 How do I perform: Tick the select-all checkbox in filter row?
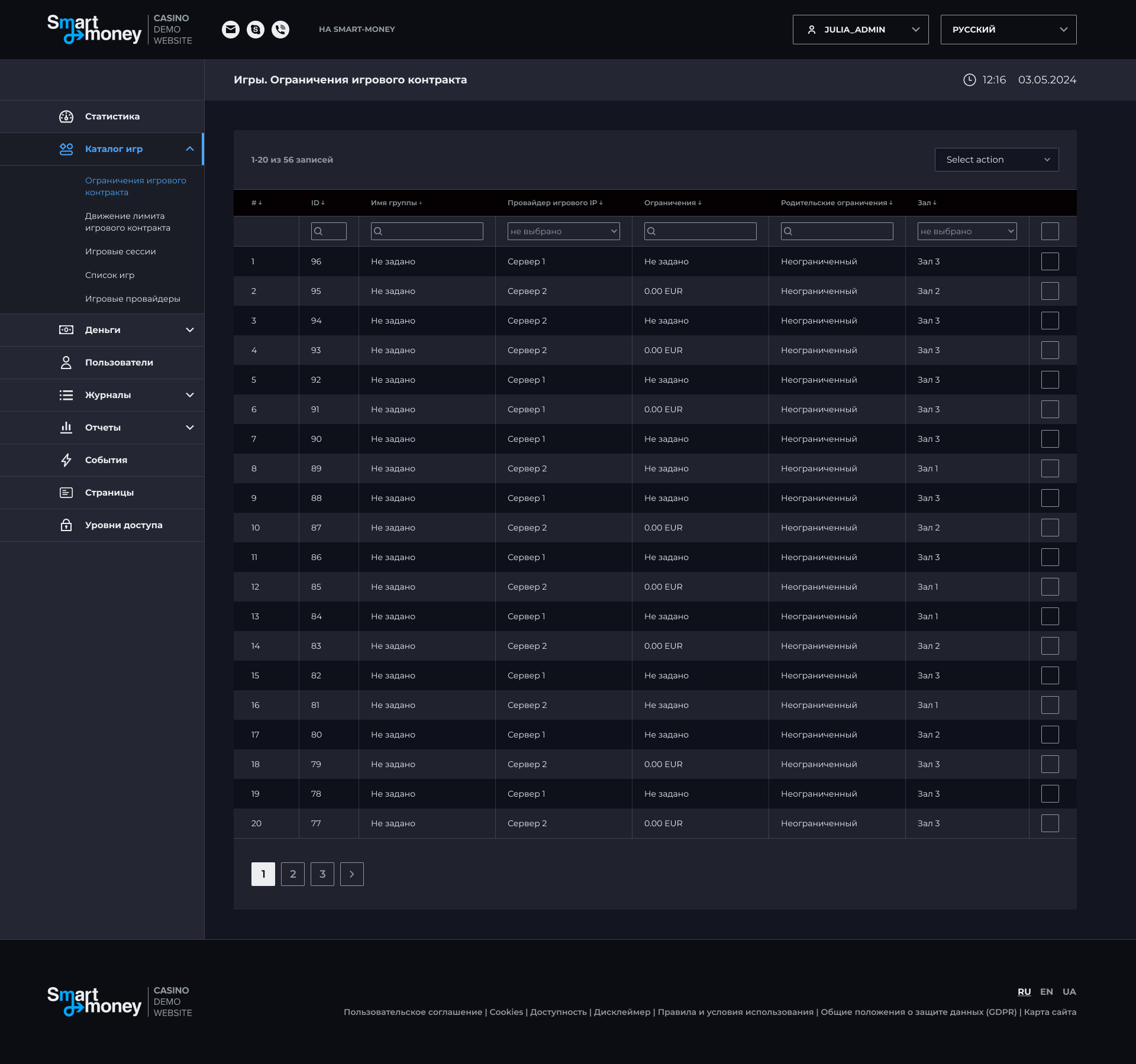coord(1050,231)
